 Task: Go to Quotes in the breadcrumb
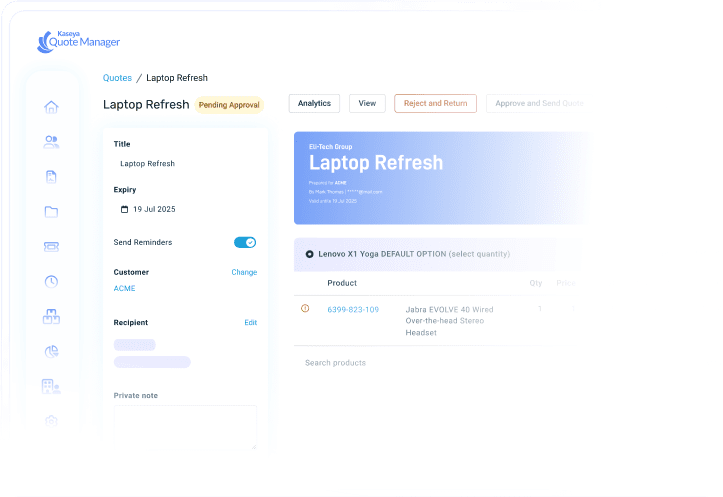(x=117, y=78)
